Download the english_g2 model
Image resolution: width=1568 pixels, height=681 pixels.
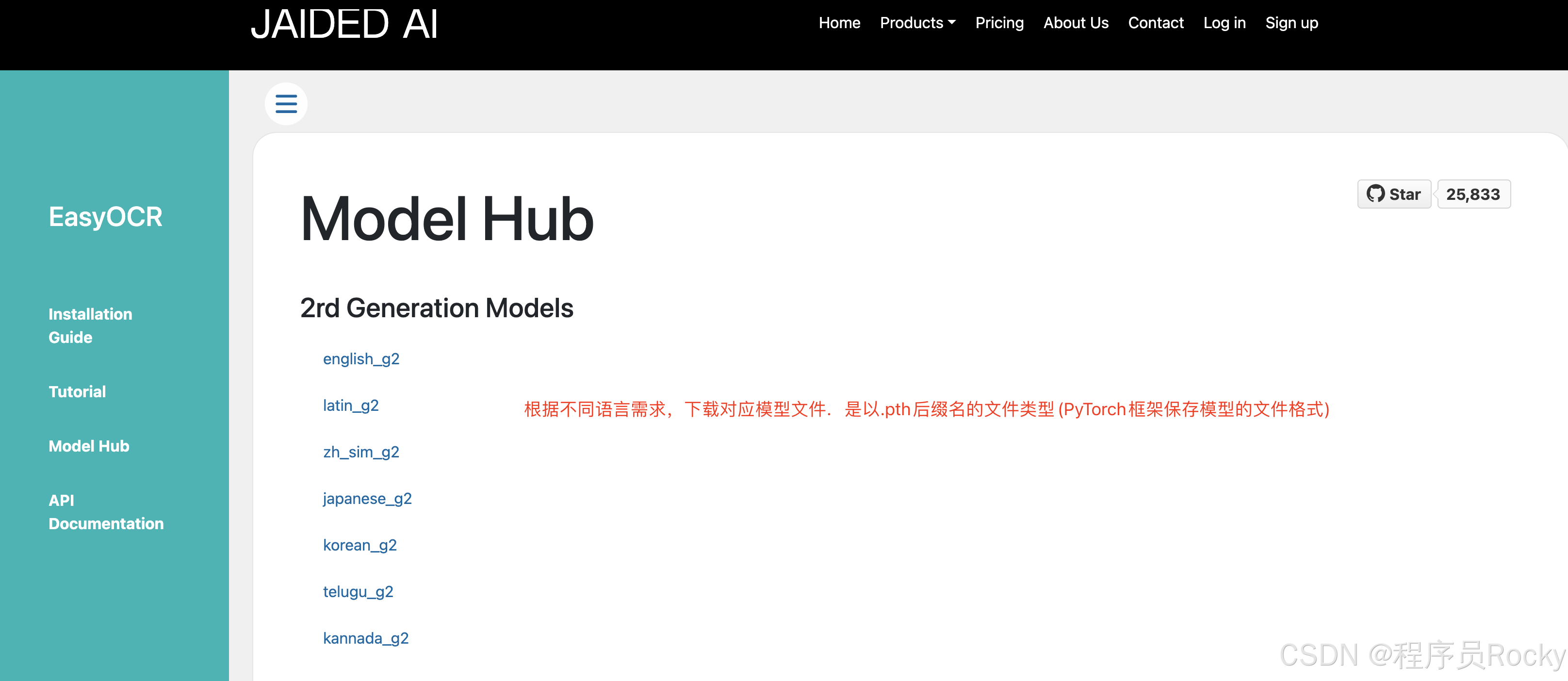[361, 359]
